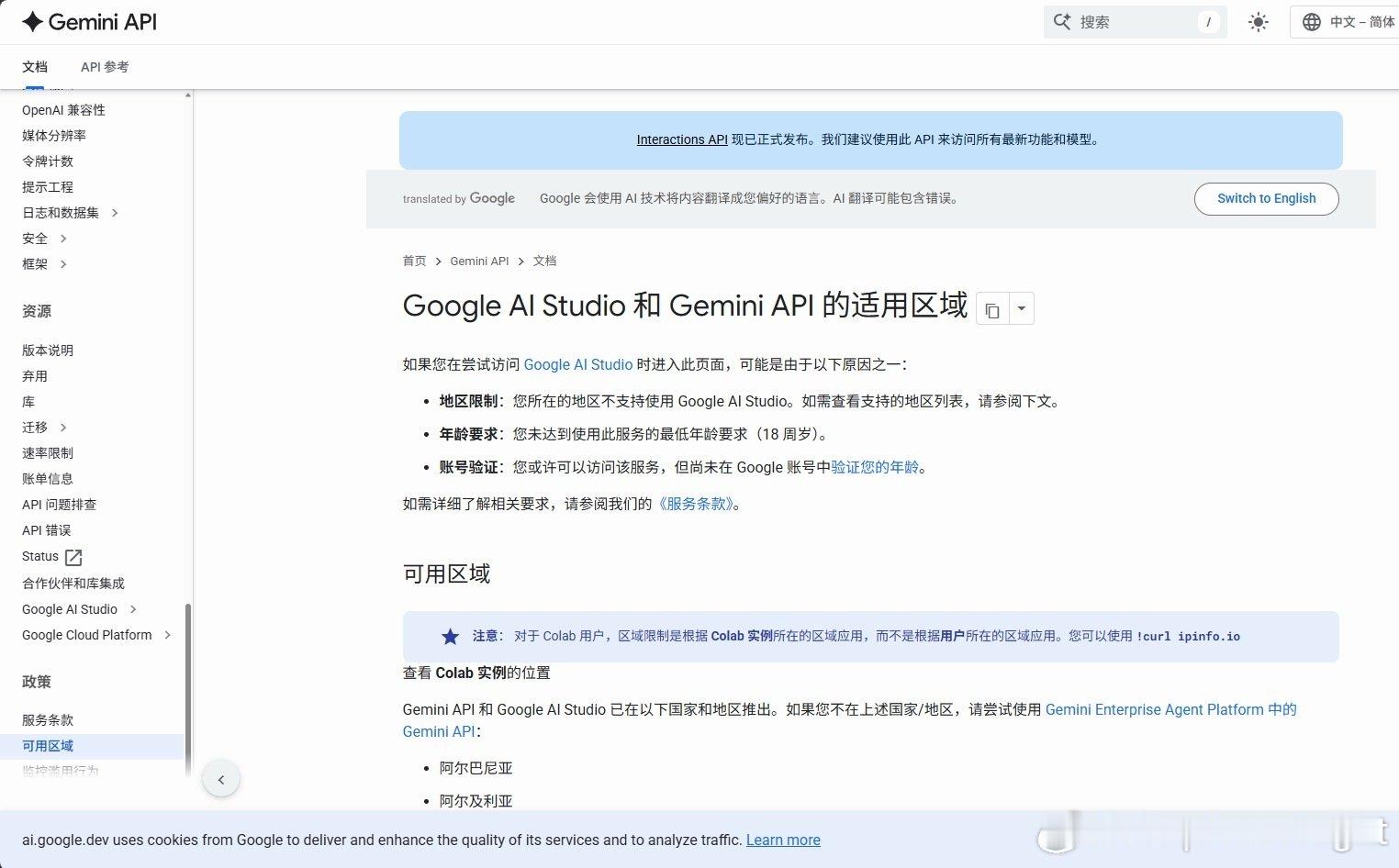1399x868 pixels.
Task: Switch to the API 参考 tab
Action: (105, 67)
